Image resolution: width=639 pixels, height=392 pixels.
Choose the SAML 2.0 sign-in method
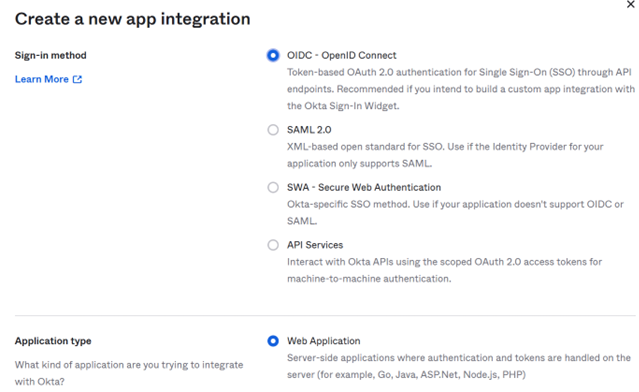273,130
